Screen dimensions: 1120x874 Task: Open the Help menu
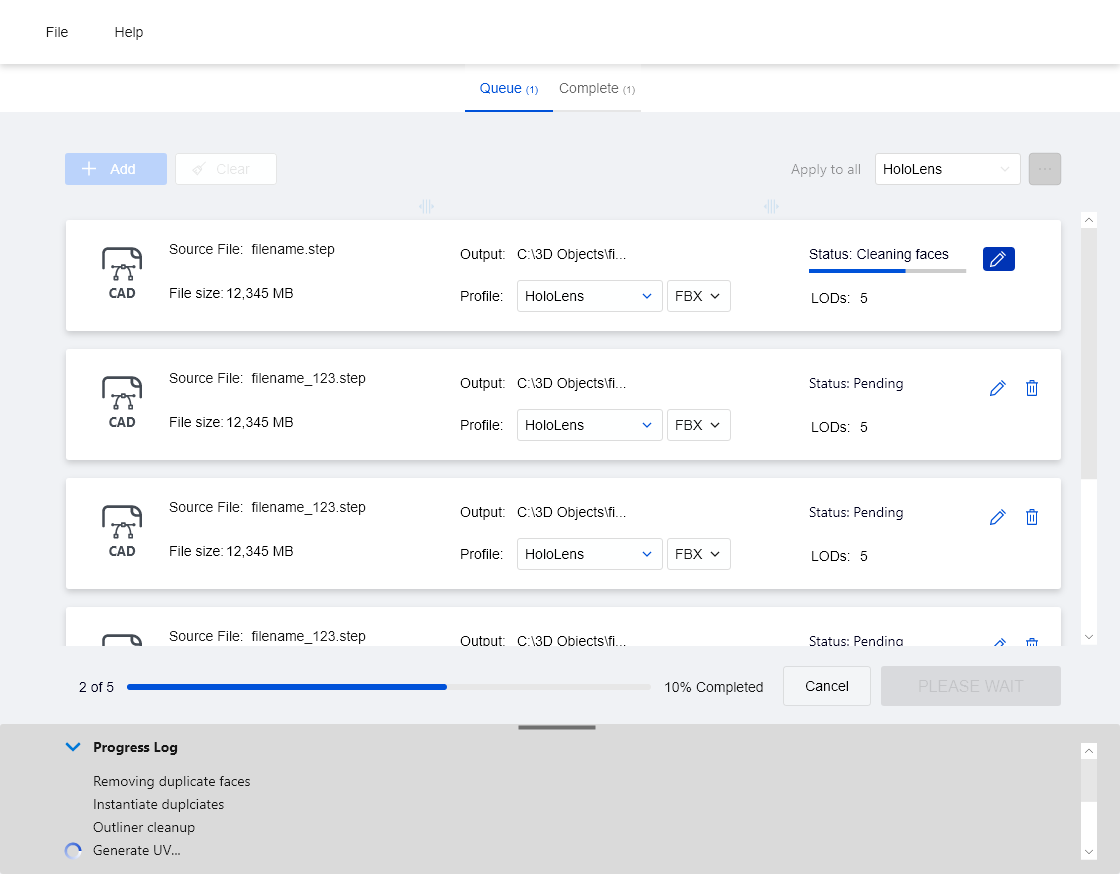point(129,32)
